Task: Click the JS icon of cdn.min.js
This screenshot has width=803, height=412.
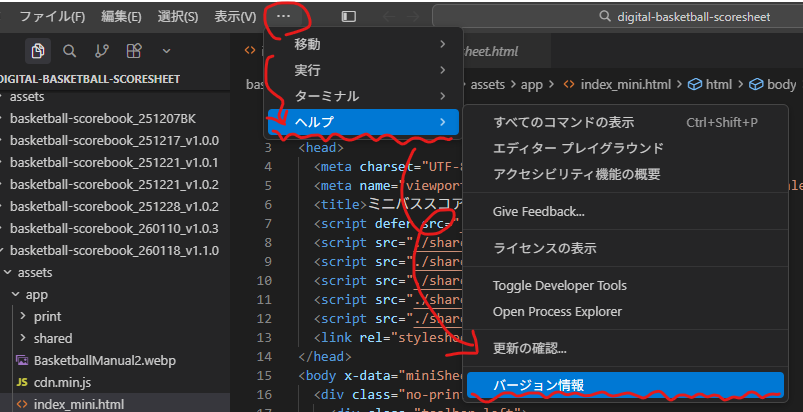Action: pos(22,383)
